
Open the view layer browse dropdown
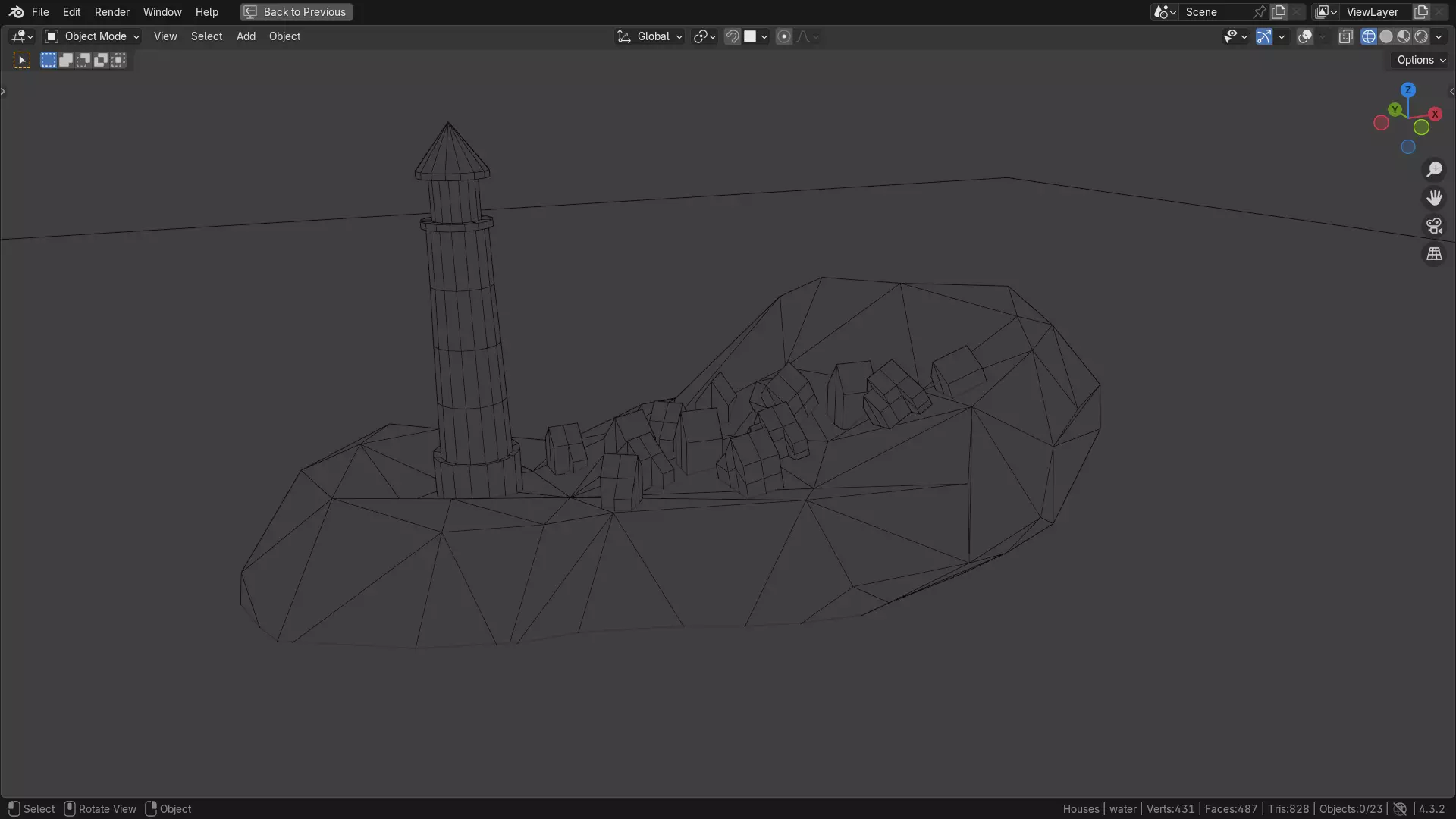point(1326,12)
